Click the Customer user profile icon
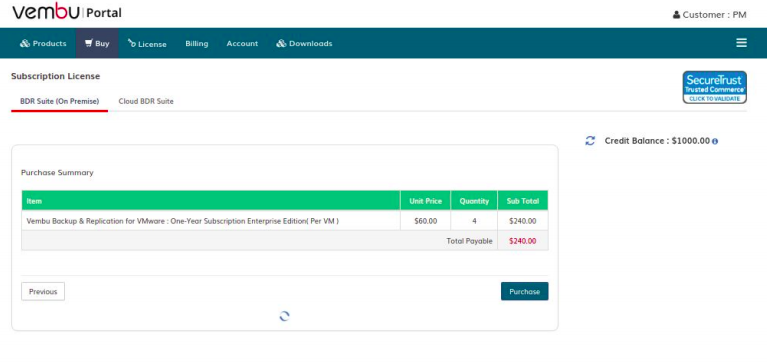The width and height of the screenshot is (767, 362). pyautogui.click(x=677, y=15)
